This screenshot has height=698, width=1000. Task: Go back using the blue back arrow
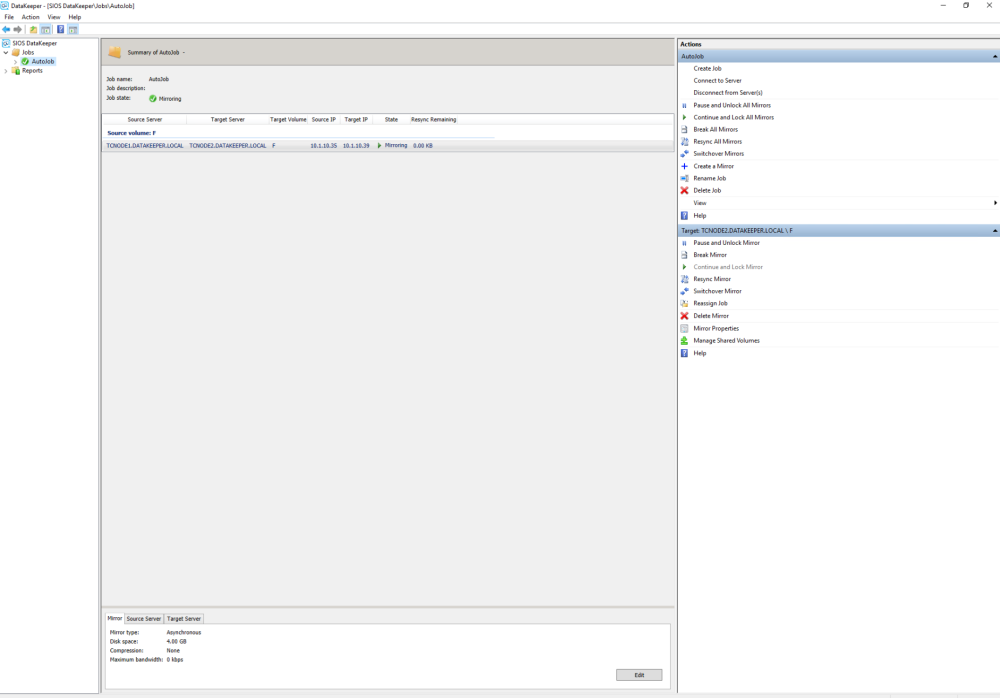(x=6, y=29)
